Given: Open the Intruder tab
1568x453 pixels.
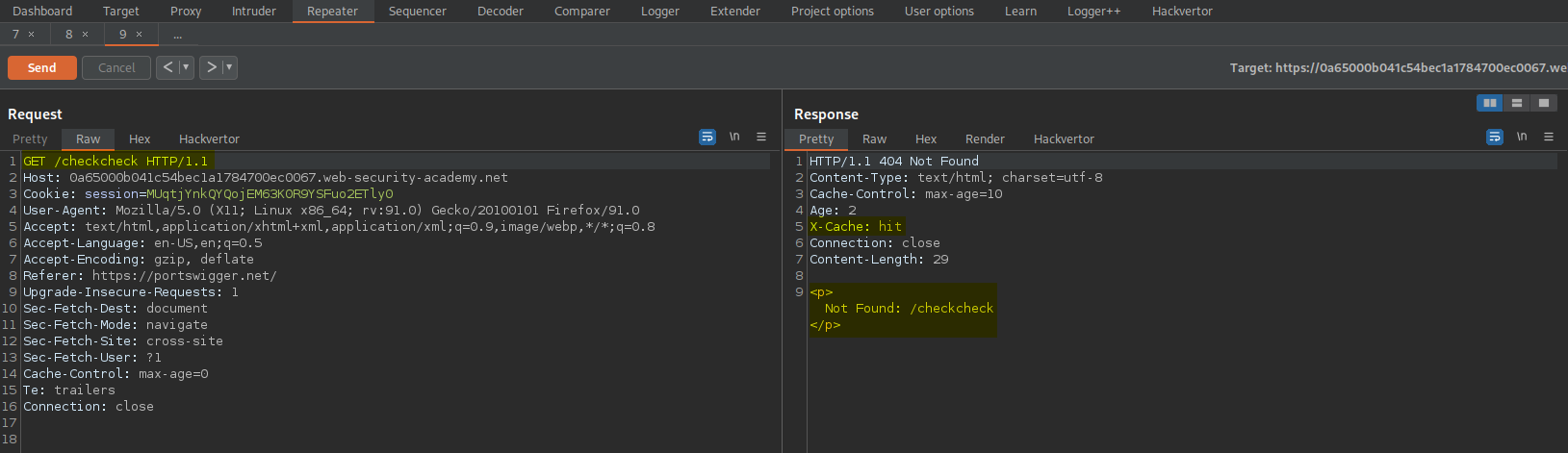Looking at the screenshot, I should click(x=254, y=12).
